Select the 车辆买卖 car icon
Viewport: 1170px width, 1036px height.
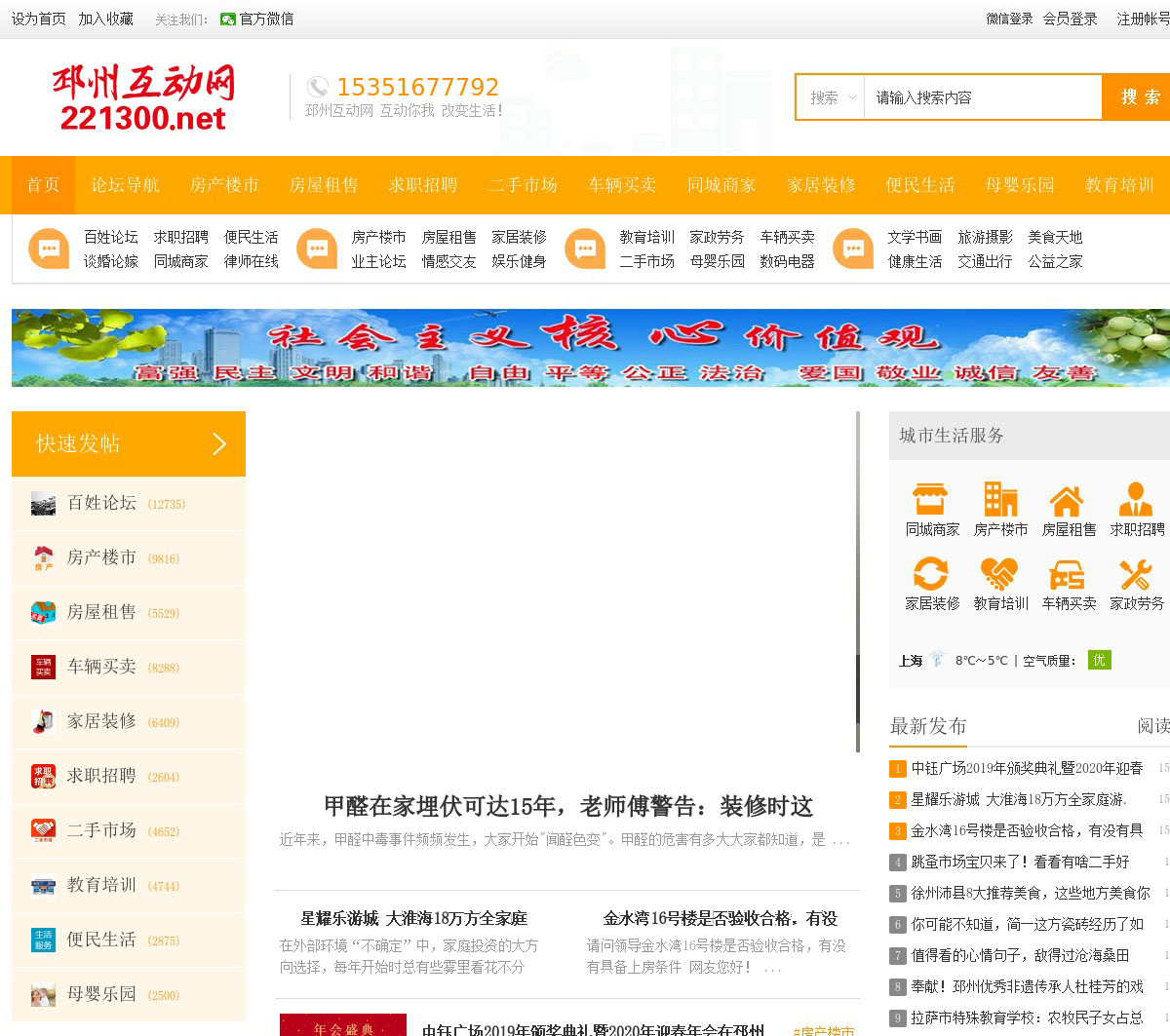click(1068, 574)
